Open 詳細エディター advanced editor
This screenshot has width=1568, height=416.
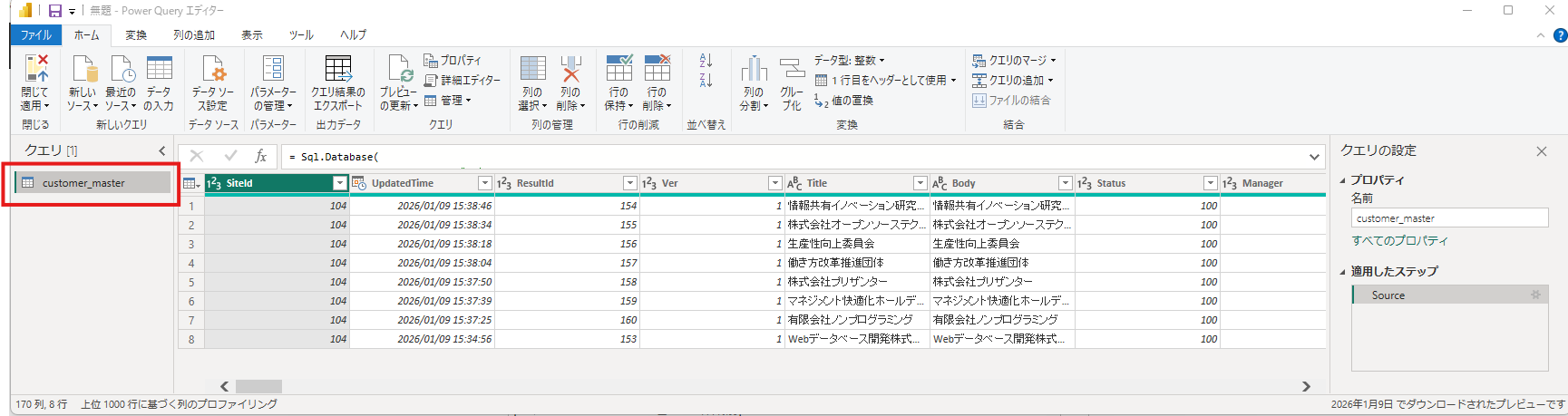tap(463, 80)
